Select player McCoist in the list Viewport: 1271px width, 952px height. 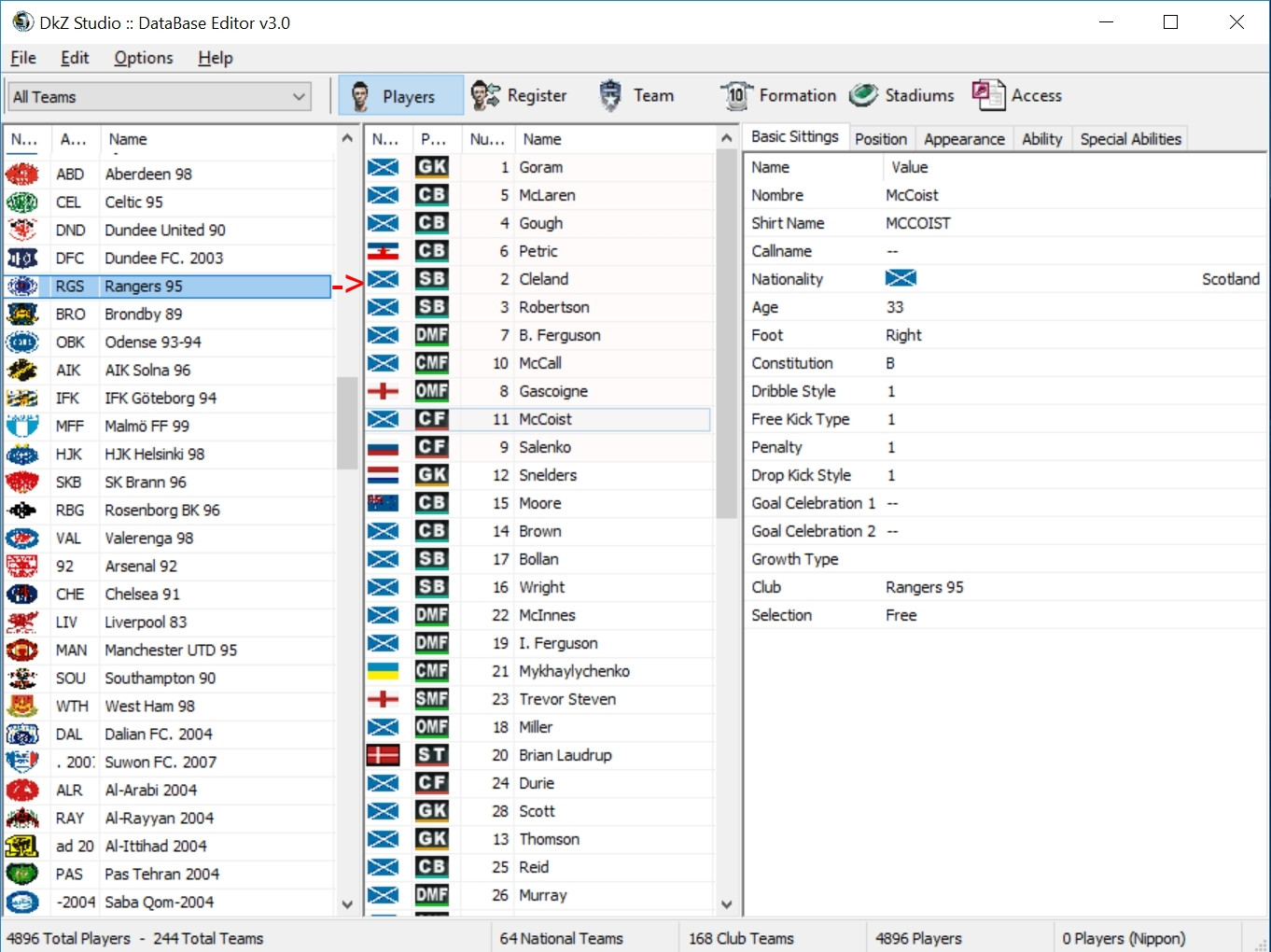pyautogui.click(x=538, y=419)
